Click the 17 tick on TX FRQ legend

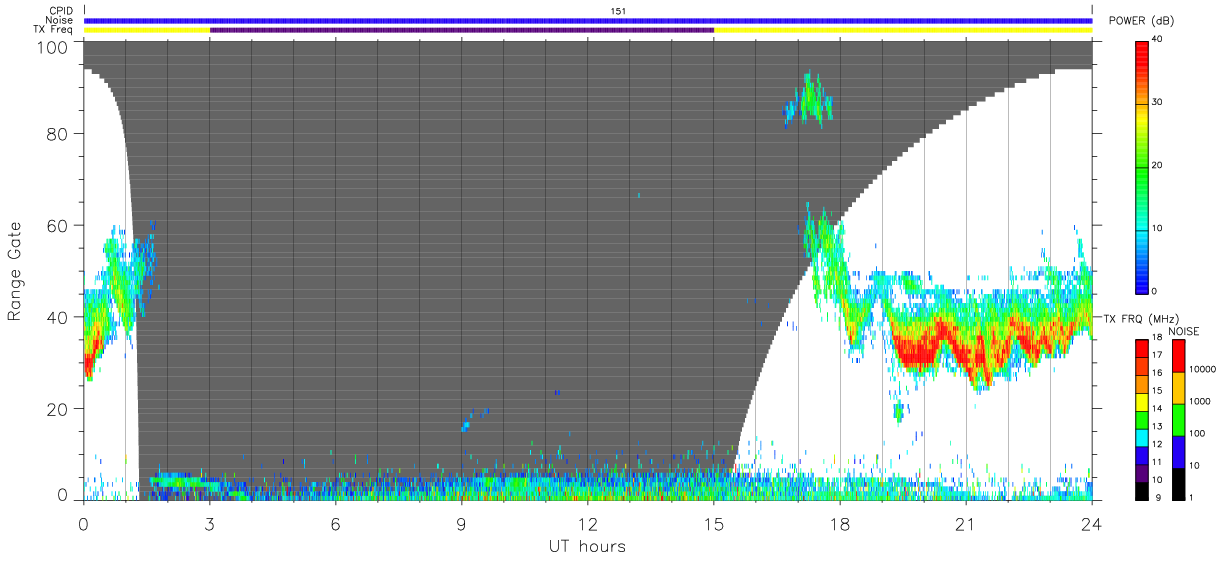pyautogui.click(x=1158, y=355)
